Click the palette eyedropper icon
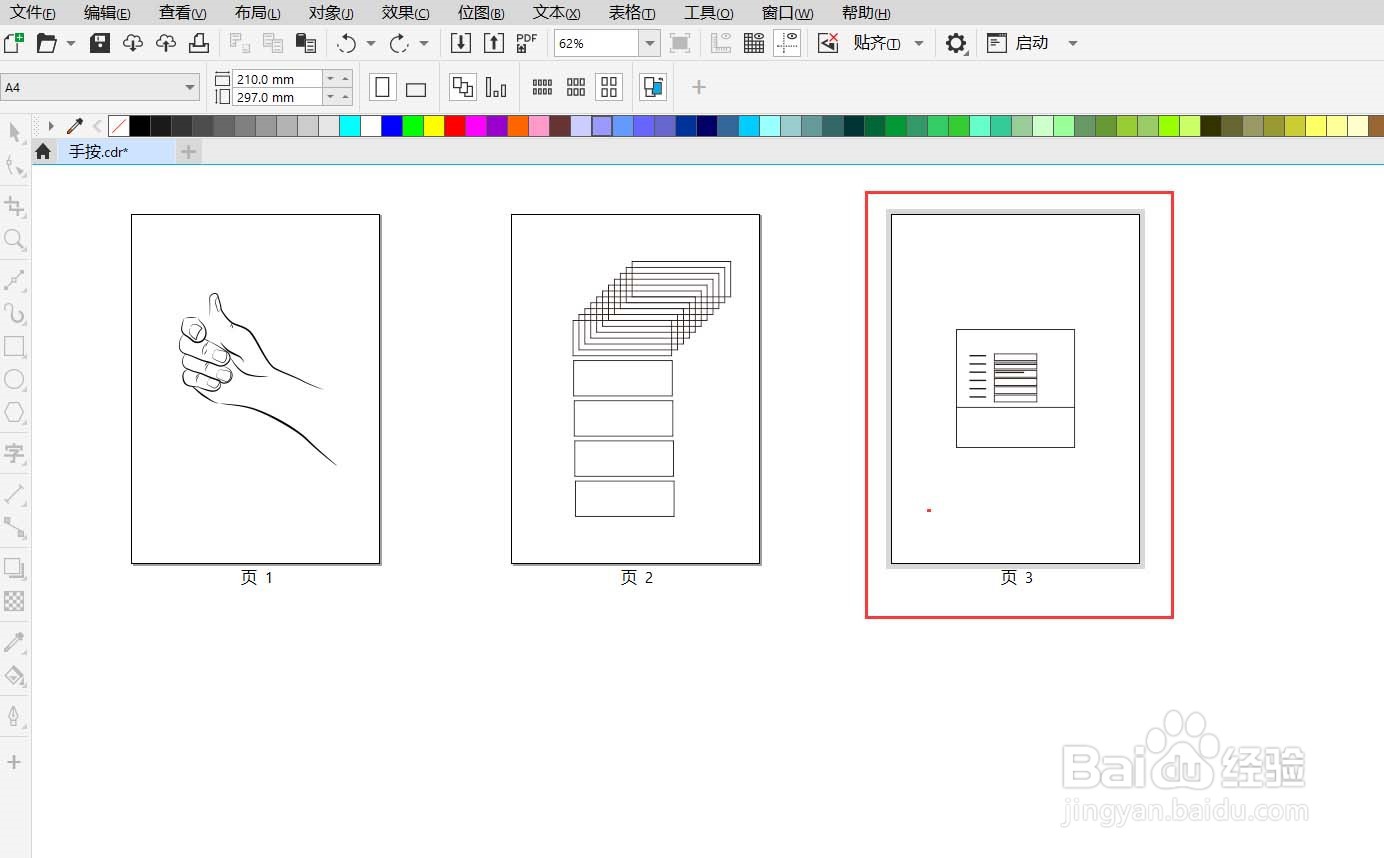The height and width of the screenshot is (858, 1384). click(x=75, y=126)
